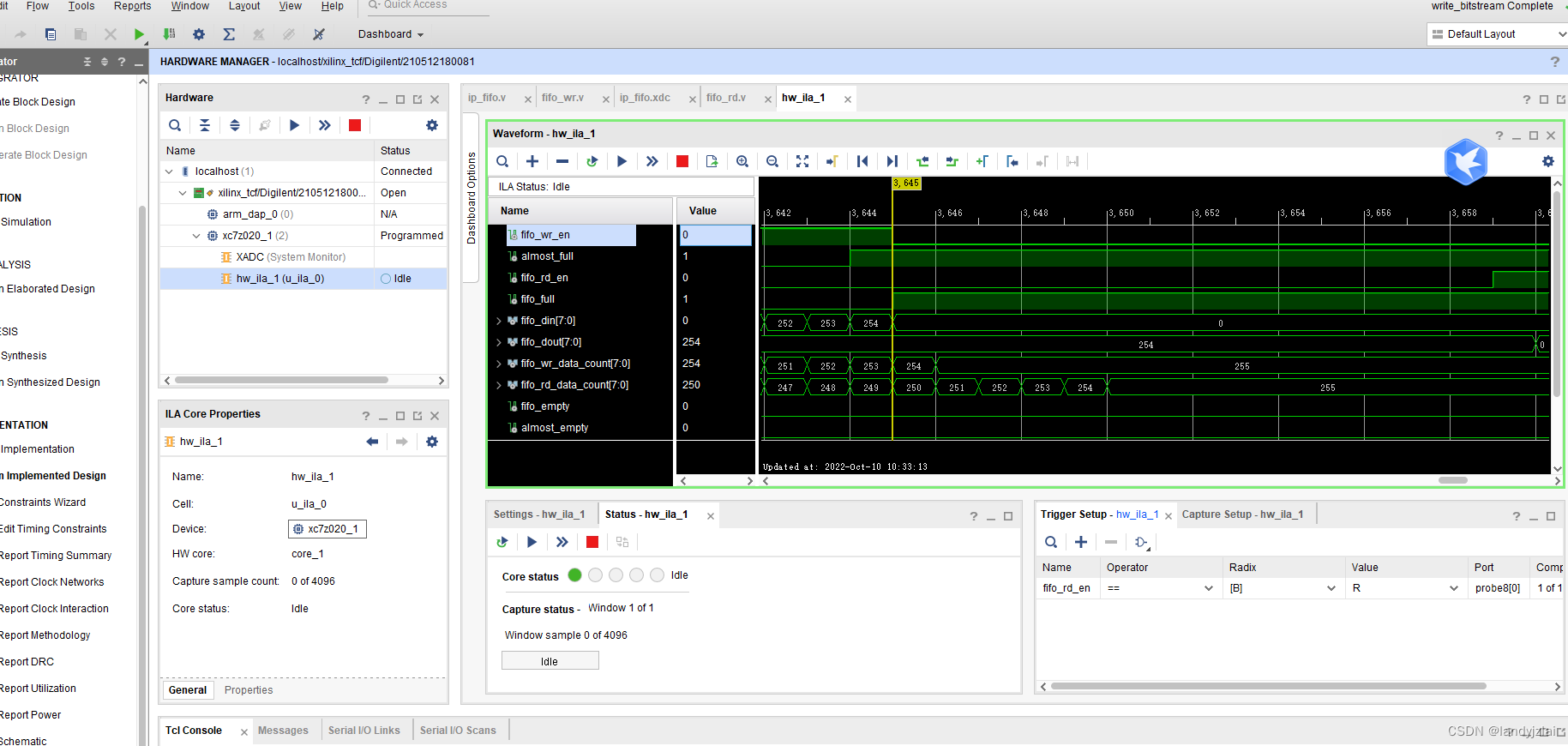This screenshot has width=1568, height=746.
Task: Add a probe in the Trigger Setup panel
Action: 1081,542
